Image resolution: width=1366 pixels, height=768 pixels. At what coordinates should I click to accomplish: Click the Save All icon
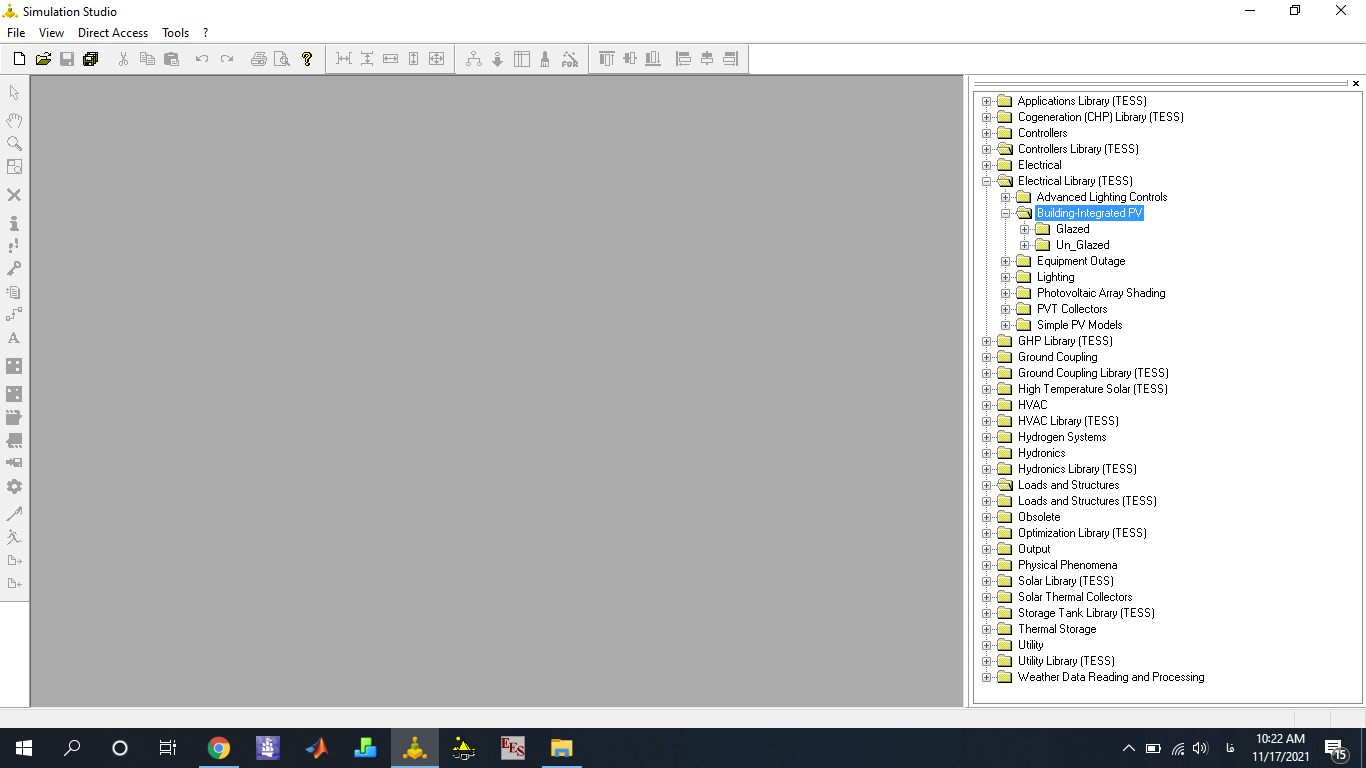[91, 59]
